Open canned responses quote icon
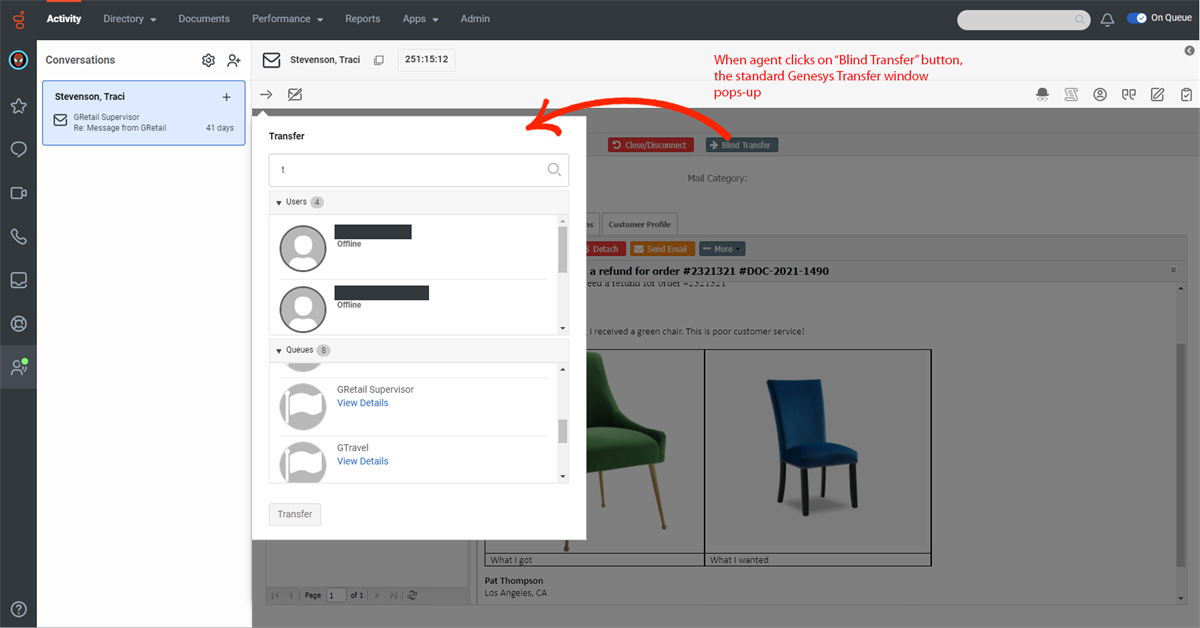This screenshot has width=1200, height=628. [1129, 95]
